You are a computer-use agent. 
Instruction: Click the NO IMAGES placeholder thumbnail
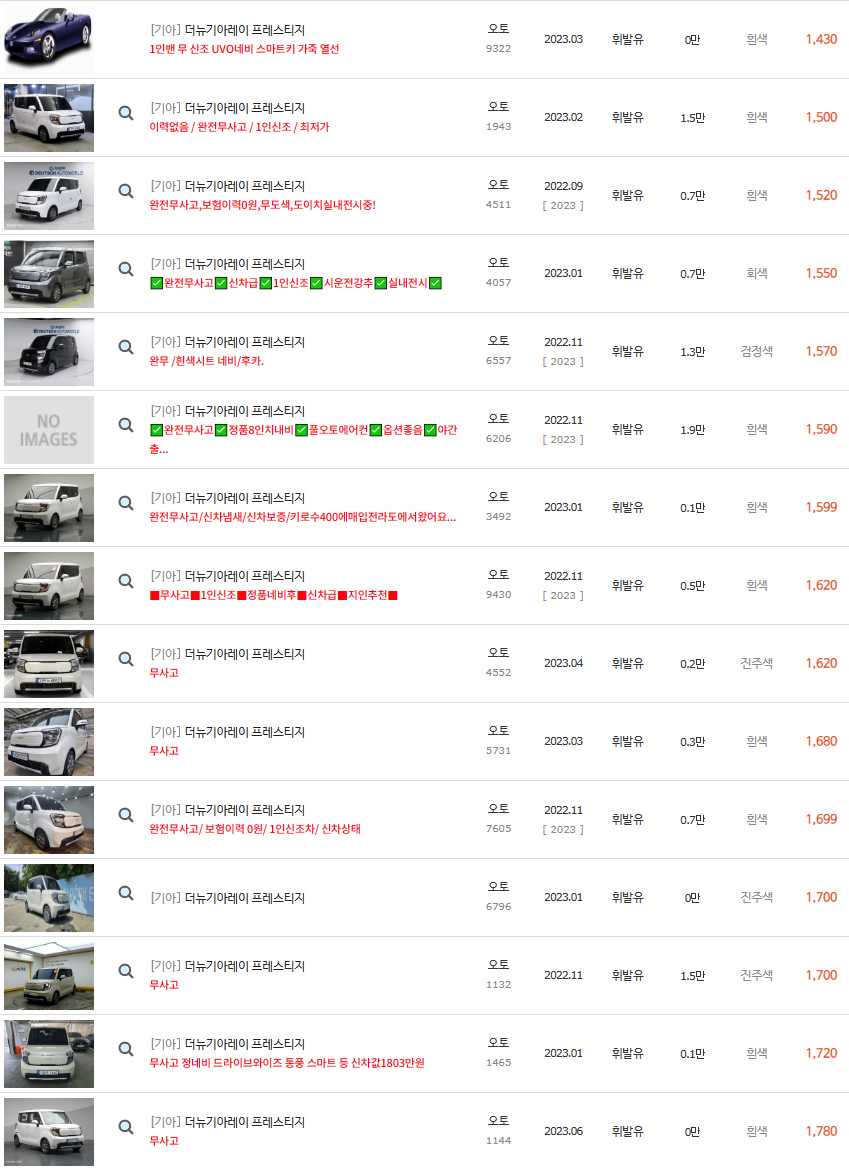point(49,430)
